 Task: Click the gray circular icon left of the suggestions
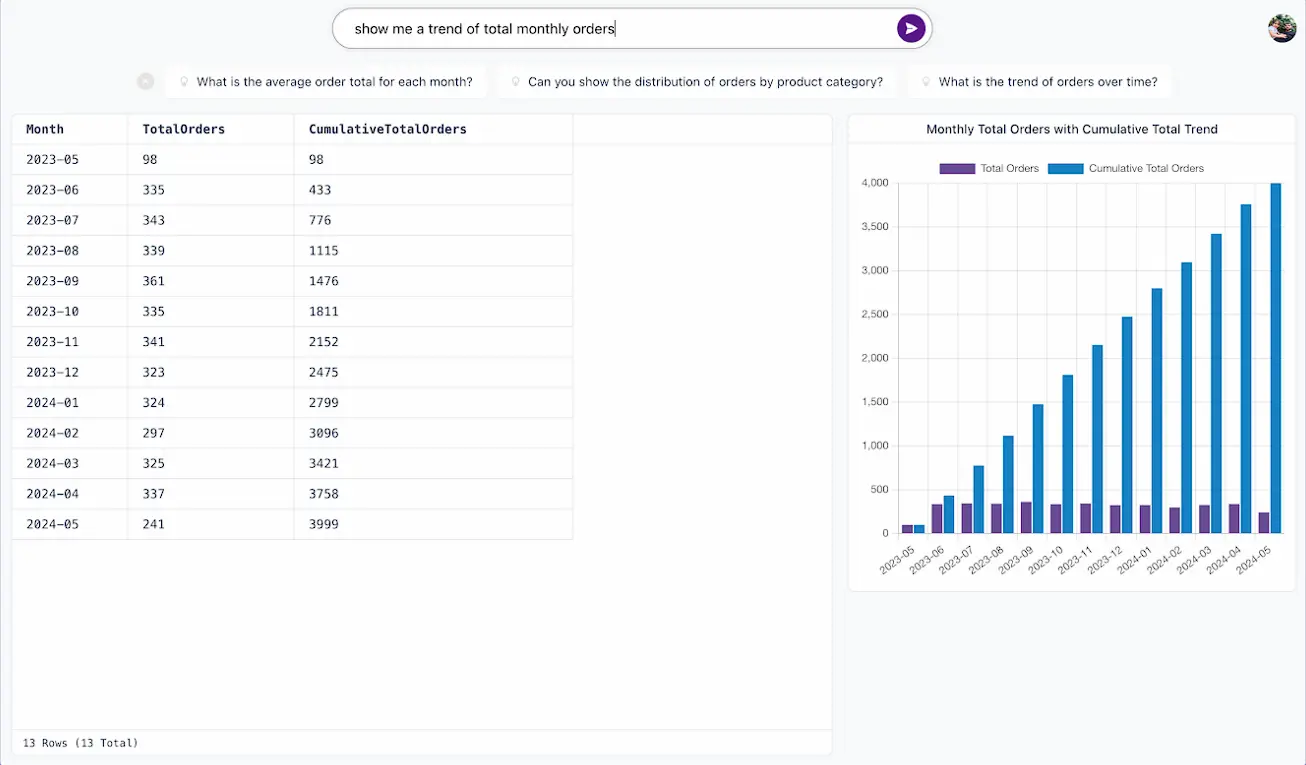[144, 81]
